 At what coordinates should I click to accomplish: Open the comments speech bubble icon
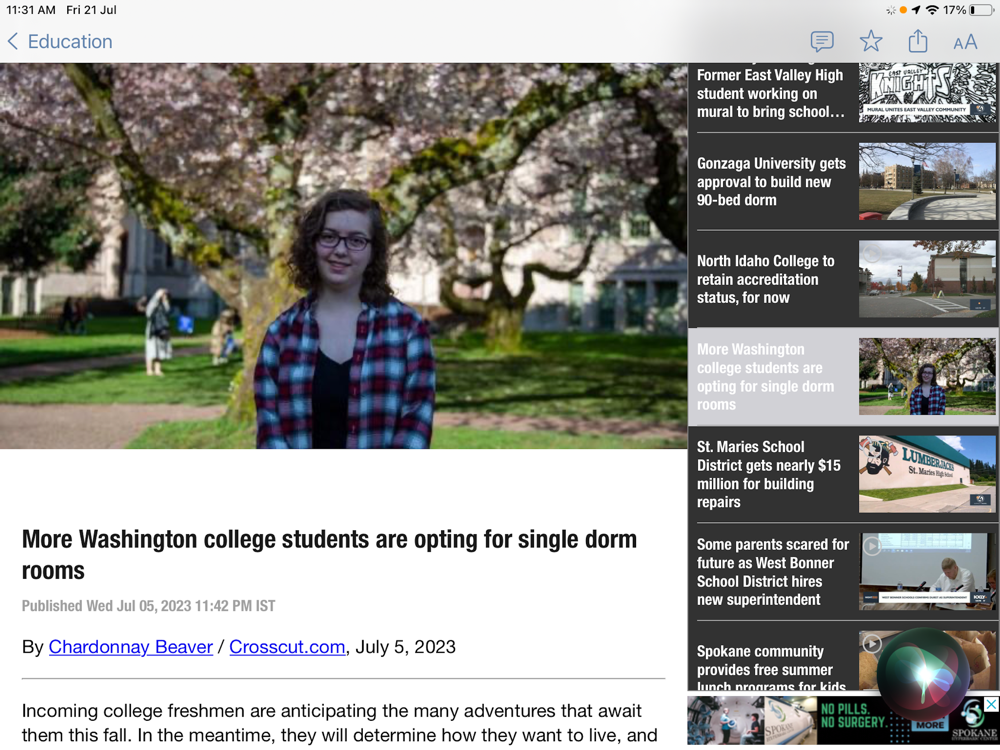(x=822, y=41)
